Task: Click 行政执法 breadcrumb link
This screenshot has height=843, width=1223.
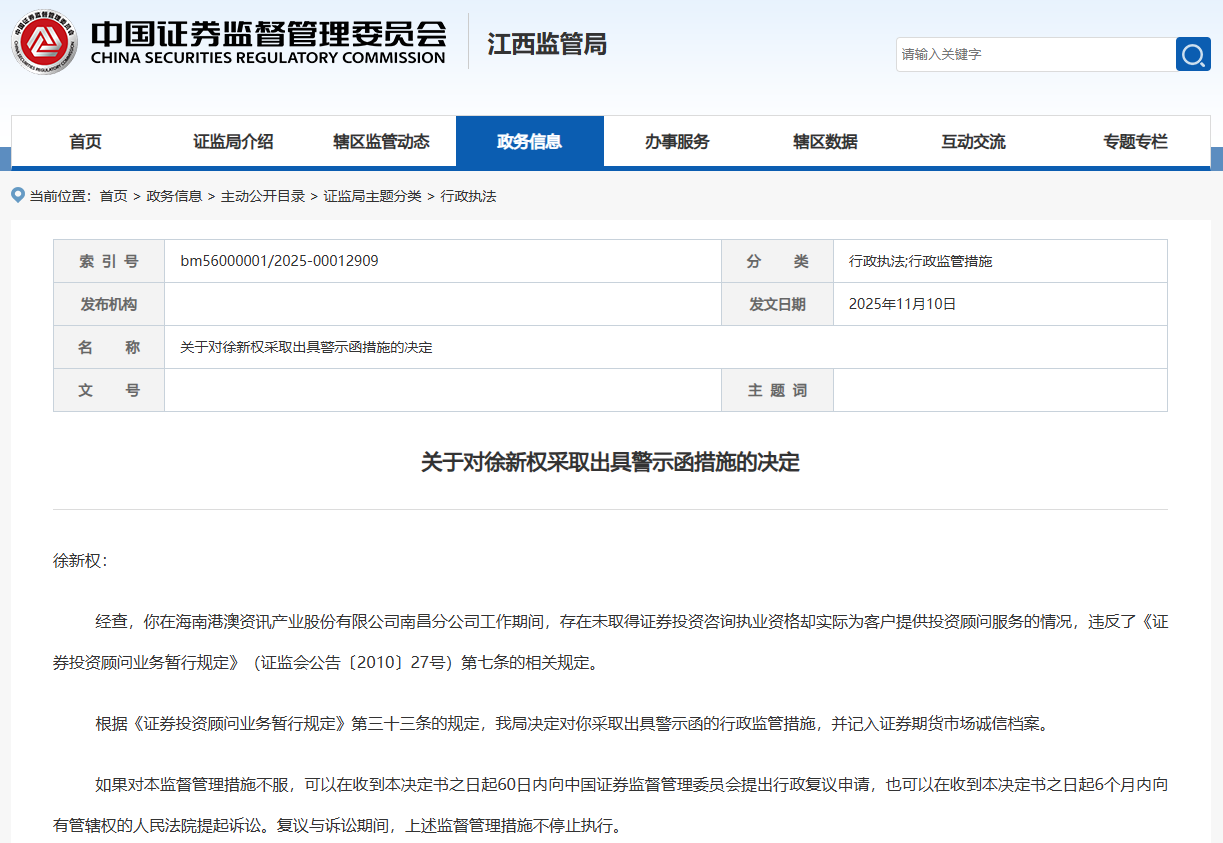Action: (x=468, y=196)
